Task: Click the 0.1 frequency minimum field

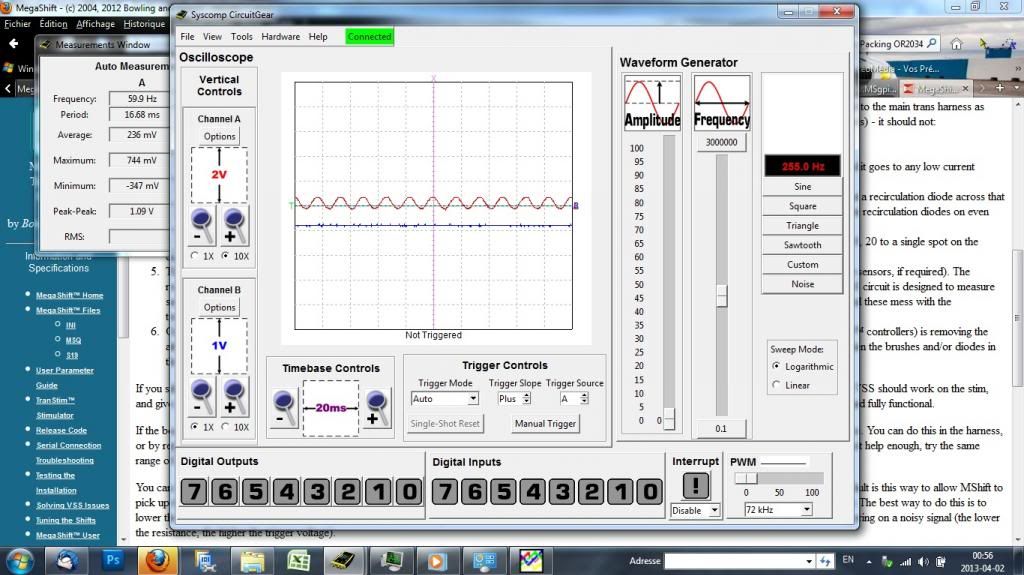Action: point(721,429)
